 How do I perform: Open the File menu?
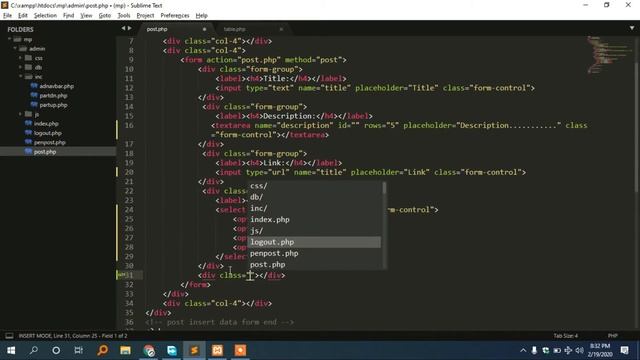(x=7, y=16)
